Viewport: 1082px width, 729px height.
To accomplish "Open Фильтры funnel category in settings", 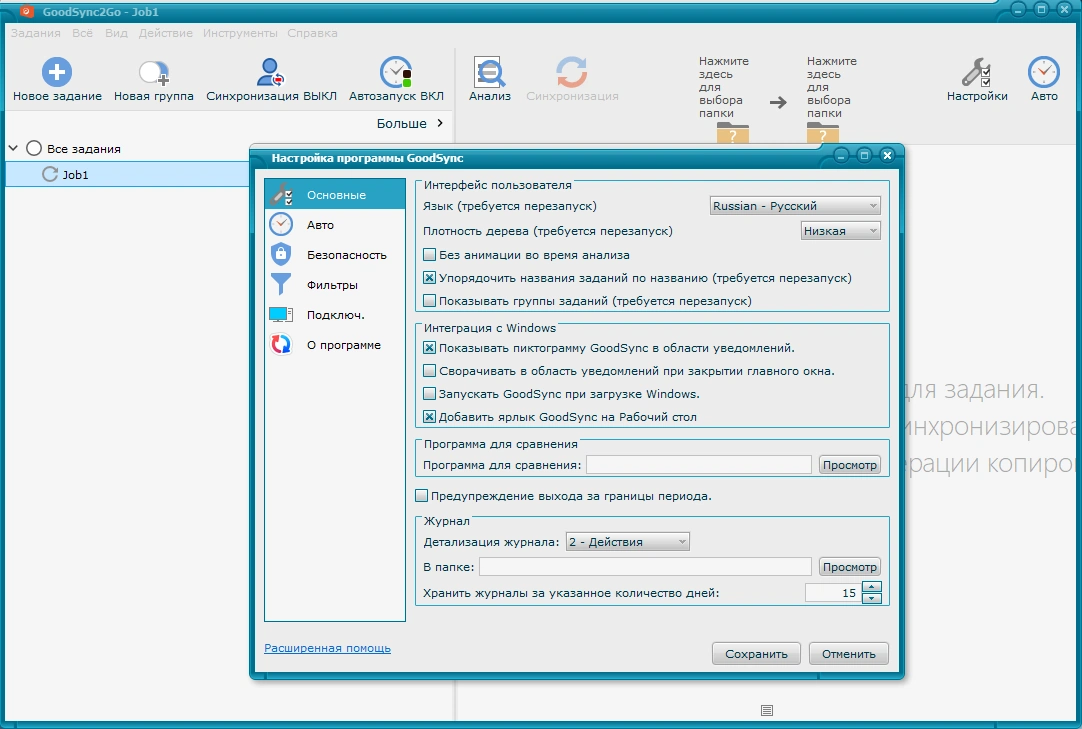I will tap(335, 285).
